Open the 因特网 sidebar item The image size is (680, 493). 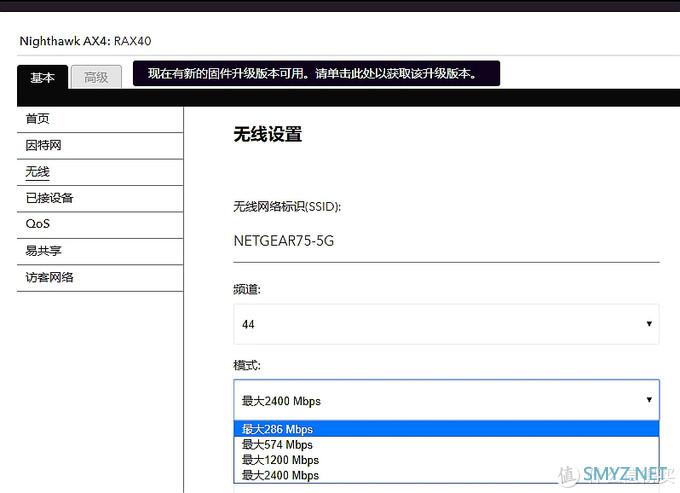point(100,146)
